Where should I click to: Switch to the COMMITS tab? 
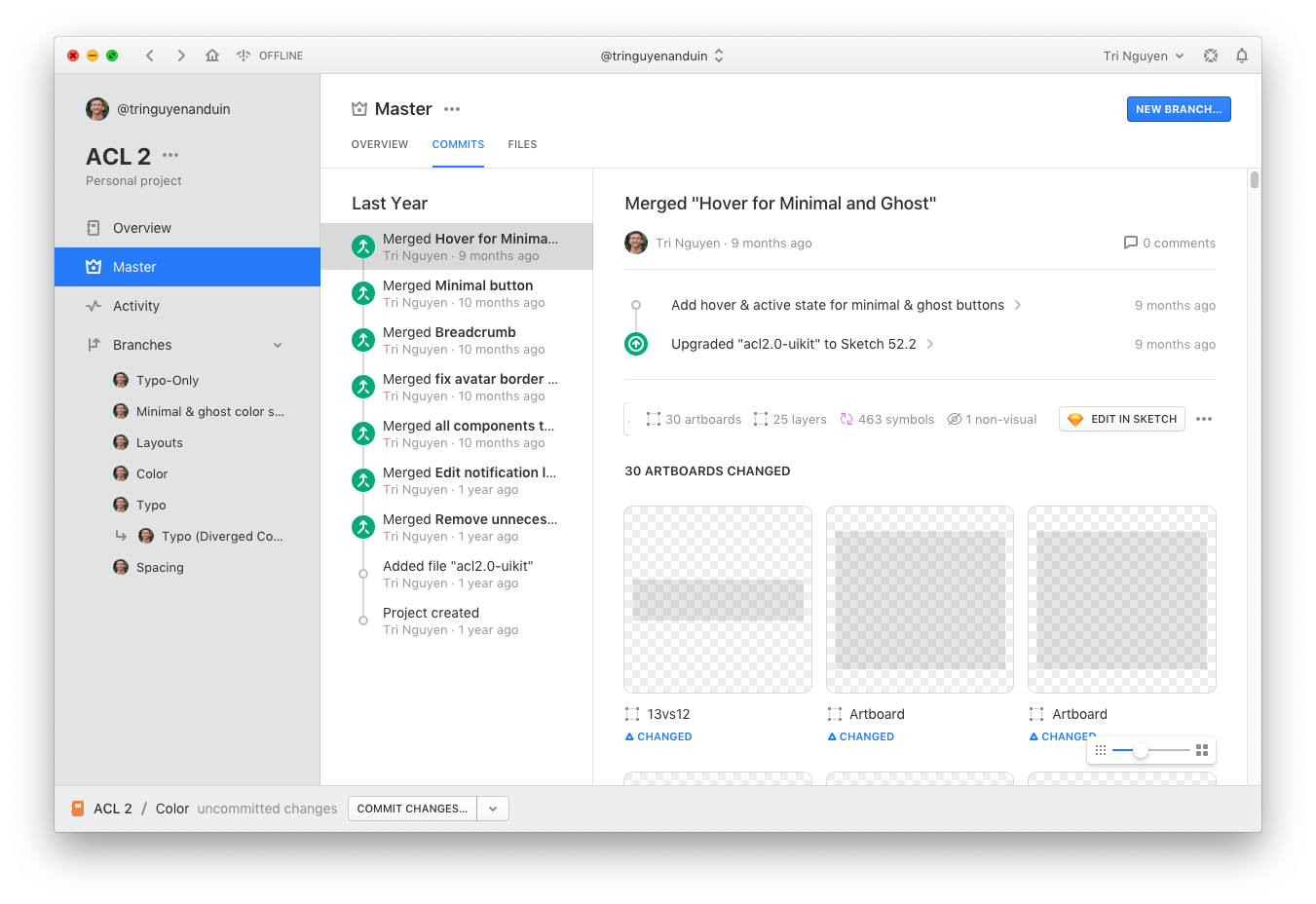coord(458,144)
